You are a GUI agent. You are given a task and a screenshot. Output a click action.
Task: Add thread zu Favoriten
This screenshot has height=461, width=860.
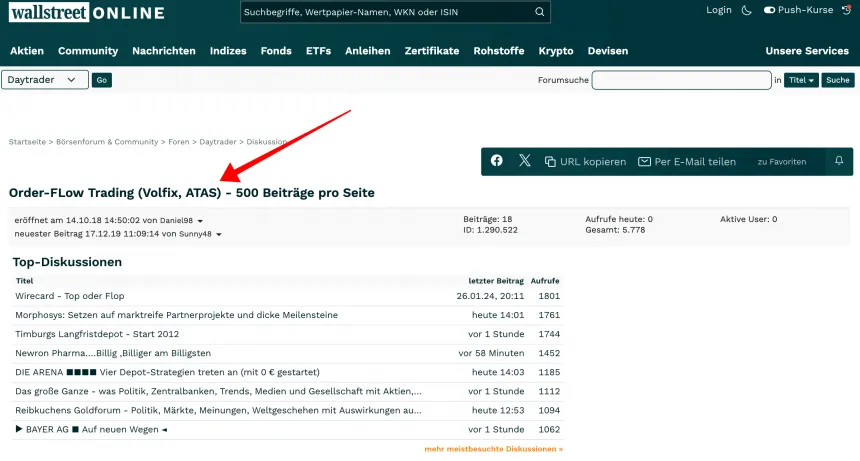(x=782, y=162)
